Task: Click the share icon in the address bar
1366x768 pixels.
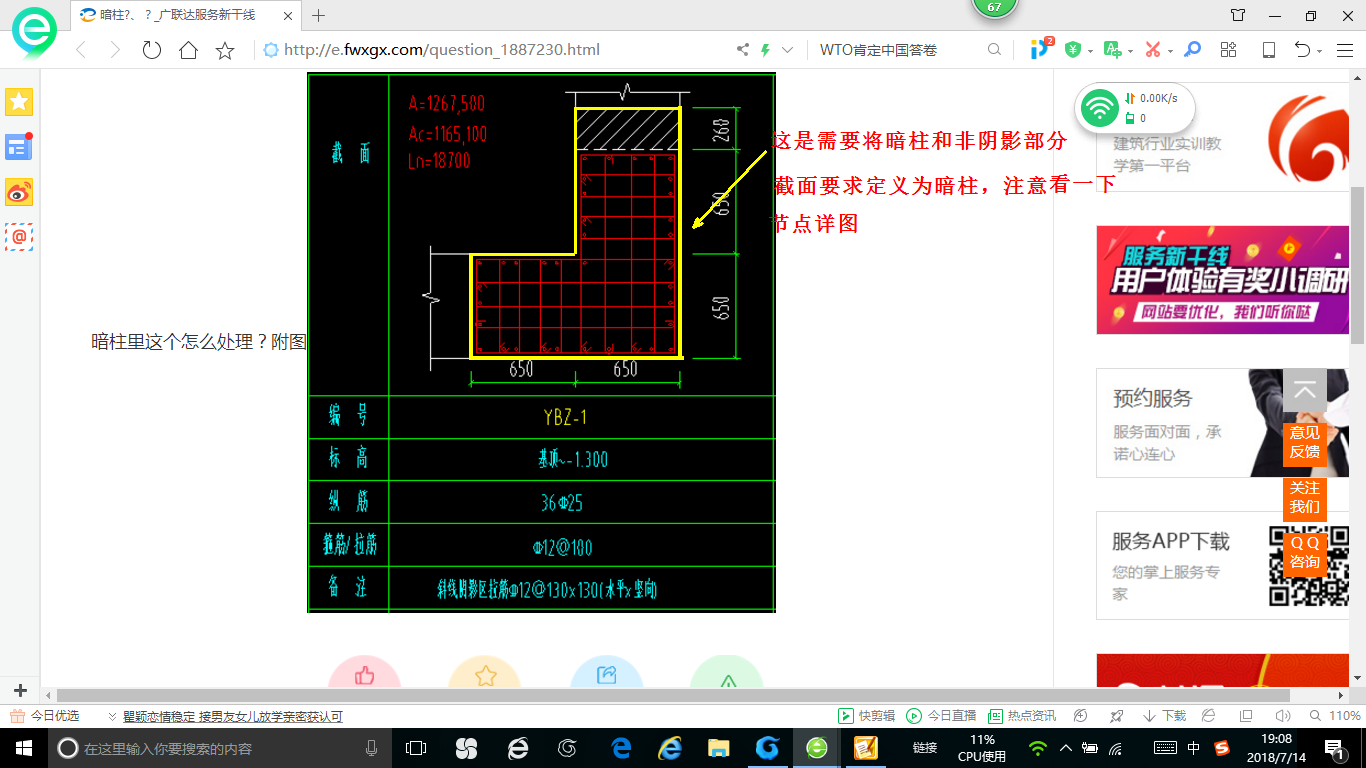Action: pos(742,50)
